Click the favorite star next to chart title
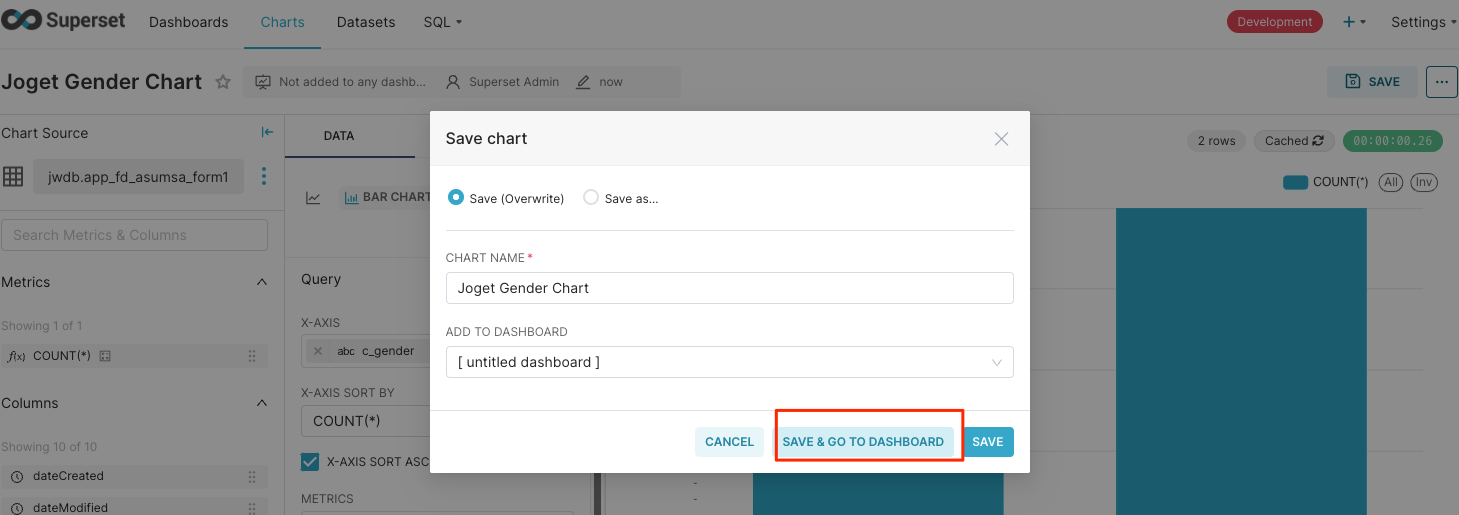1459x515 pixels. [x=223, y=82]
